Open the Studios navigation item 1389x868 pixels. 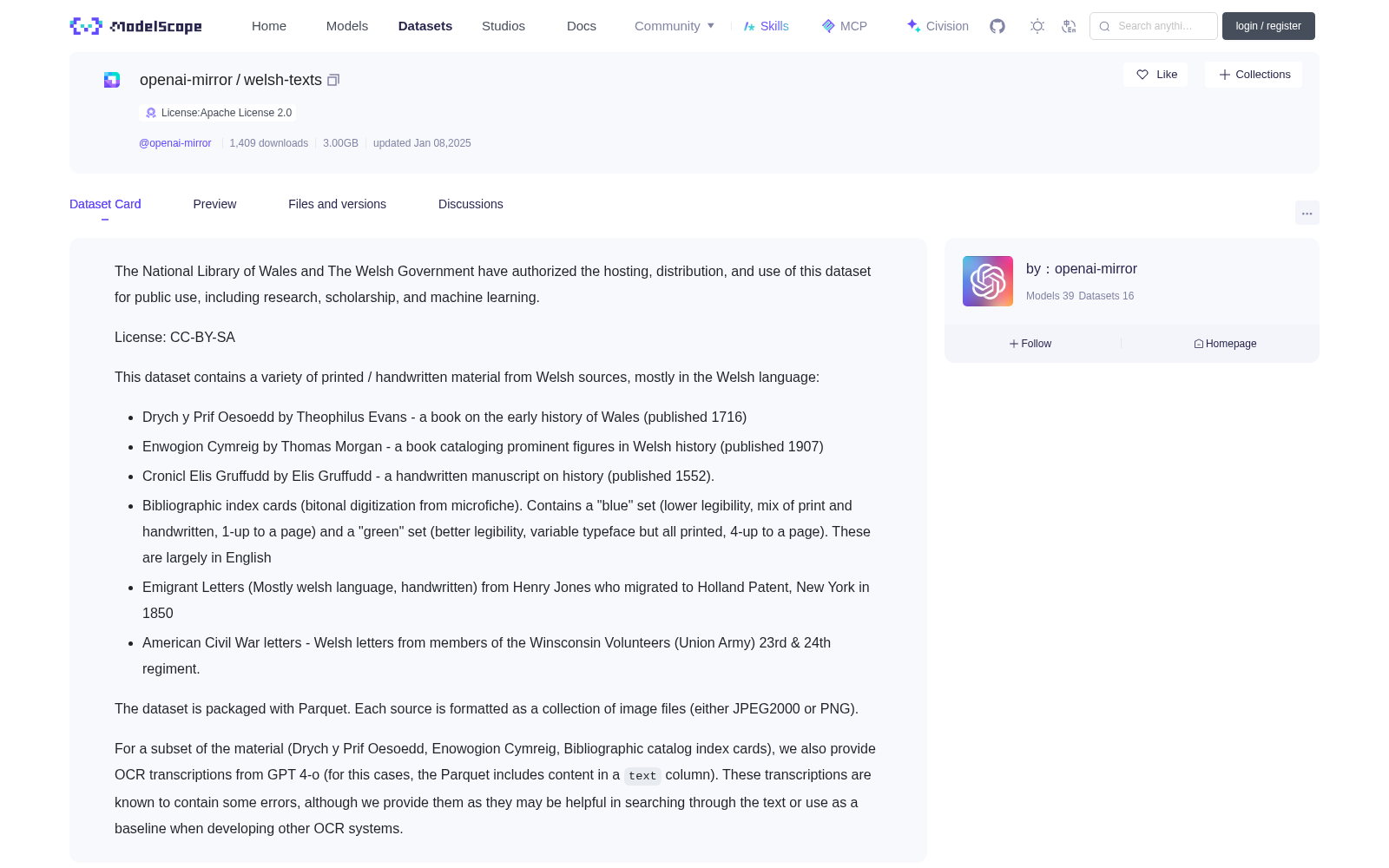pos(504,26)
